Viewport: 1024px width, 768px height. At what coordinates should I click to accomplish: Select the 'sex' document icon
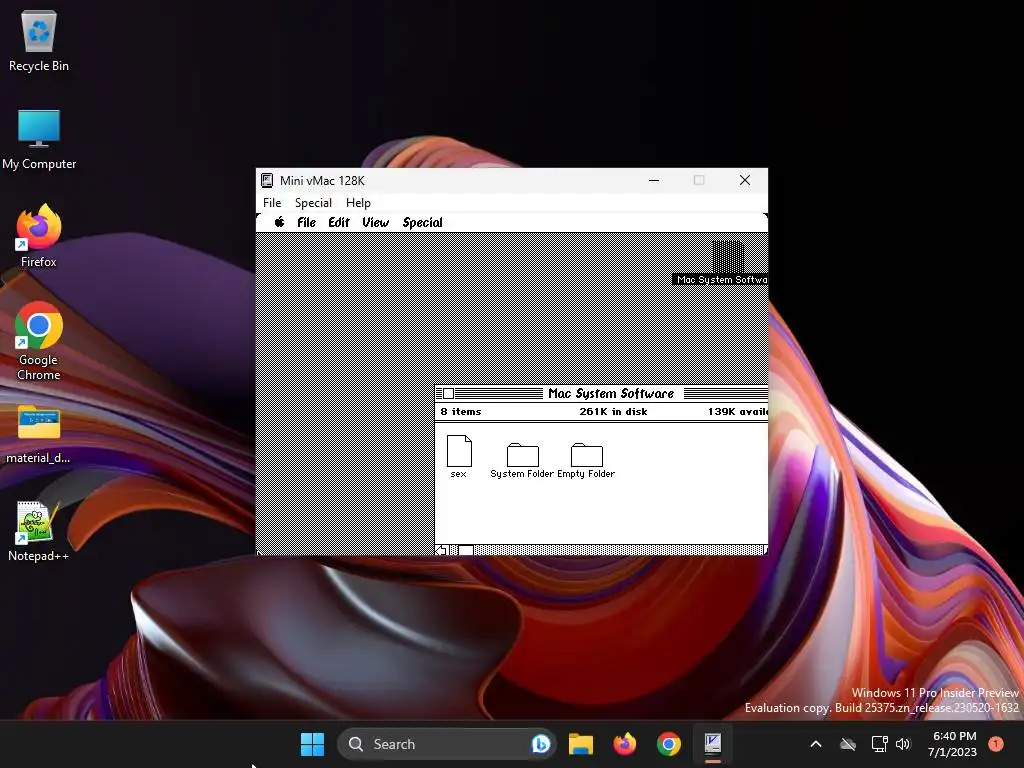459,451
